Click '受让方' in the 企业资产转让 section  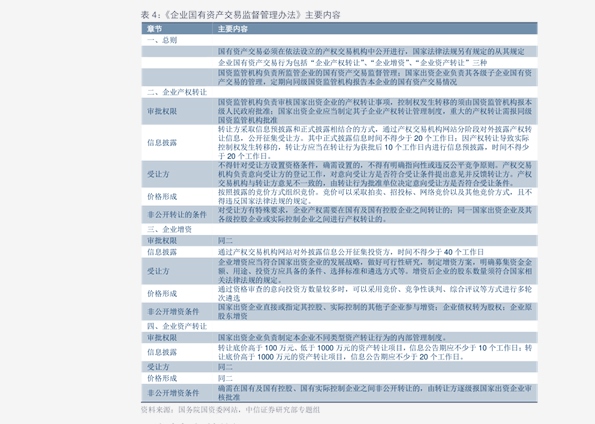(158, 367)
